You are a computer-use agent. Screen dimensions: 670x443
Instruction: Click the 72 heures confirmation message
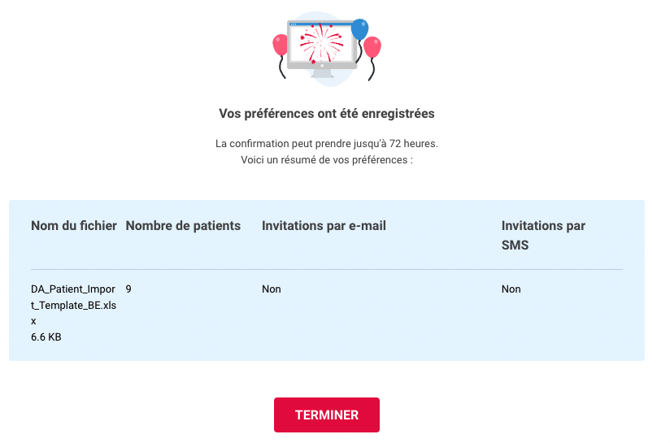326,143
